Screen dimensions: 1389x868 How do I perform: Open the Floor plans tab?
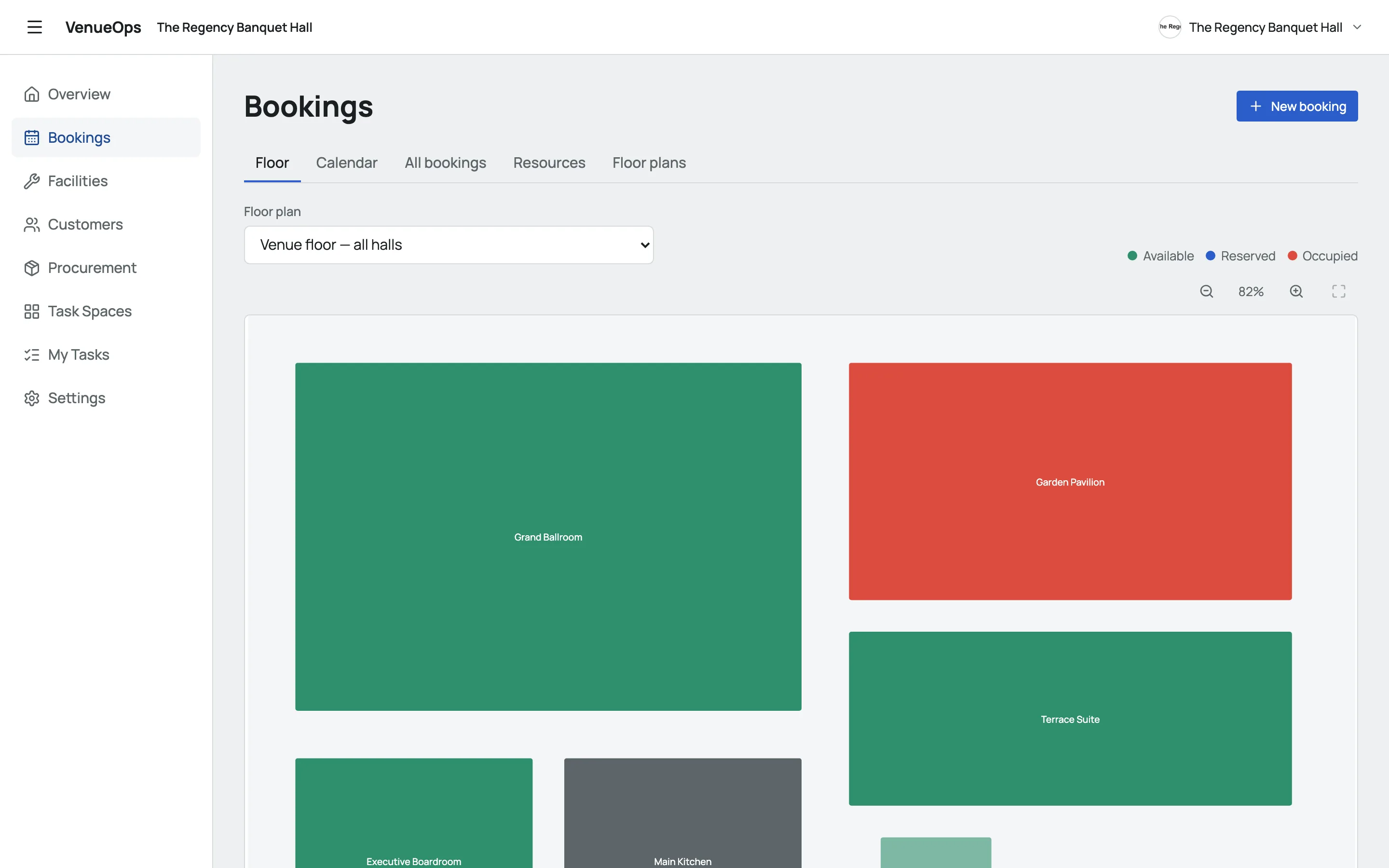pyautogui.click(x=649, y=163)
